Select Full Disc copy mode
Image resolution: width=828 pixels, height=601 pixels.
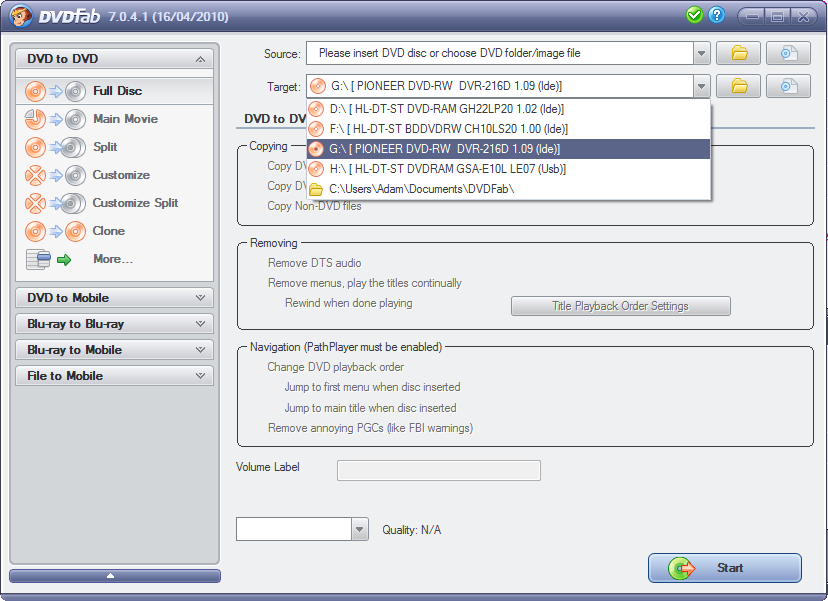[115, 91]
